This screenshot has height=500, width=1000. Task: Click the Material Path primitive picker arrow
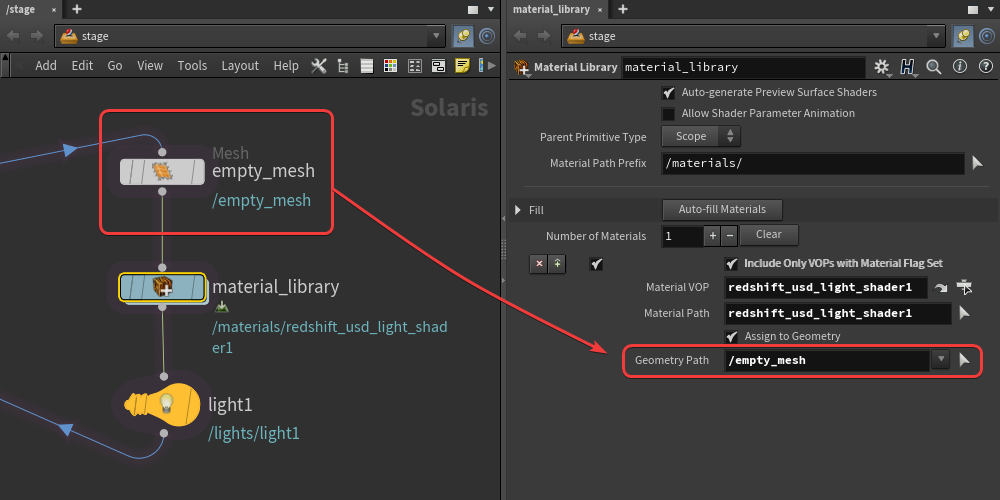(x=964, y=313)
